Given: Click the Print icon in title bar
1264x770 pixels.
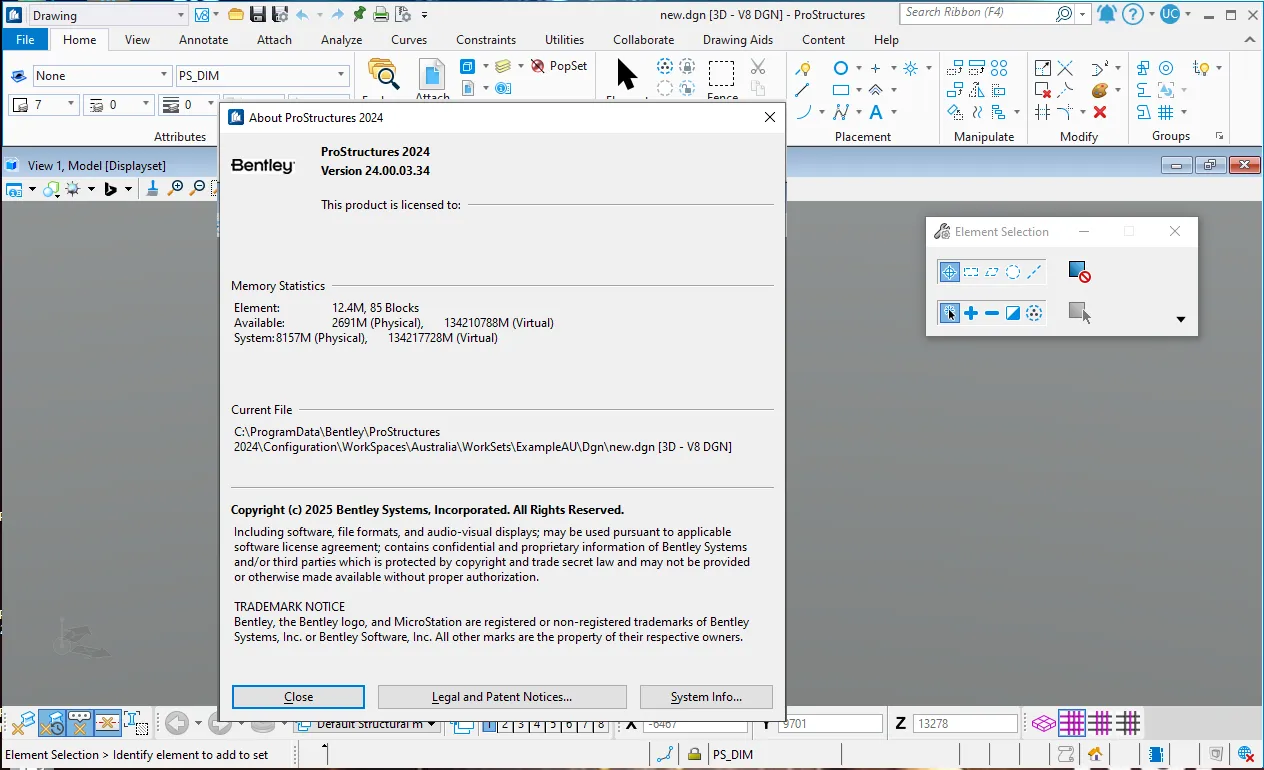Looking at the screenshot, I should click(x=381, y=14).
